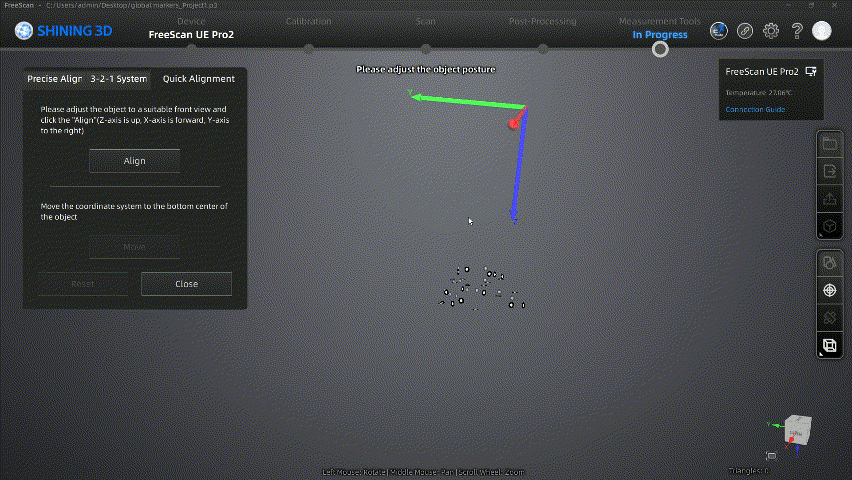Click the export file icon in right toolbar
The height and width of the screenshot is (480, 852).
point(829,172)
